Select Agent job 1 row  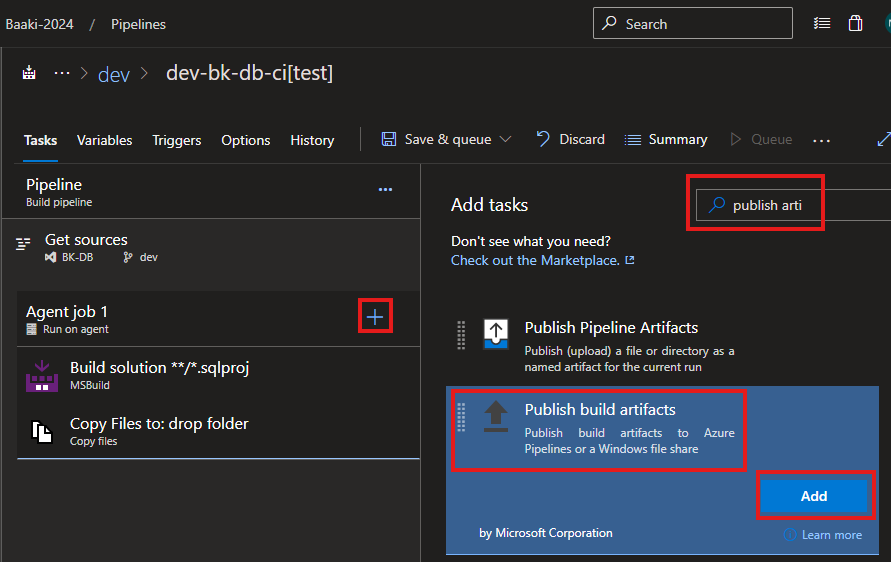point(218,319)
